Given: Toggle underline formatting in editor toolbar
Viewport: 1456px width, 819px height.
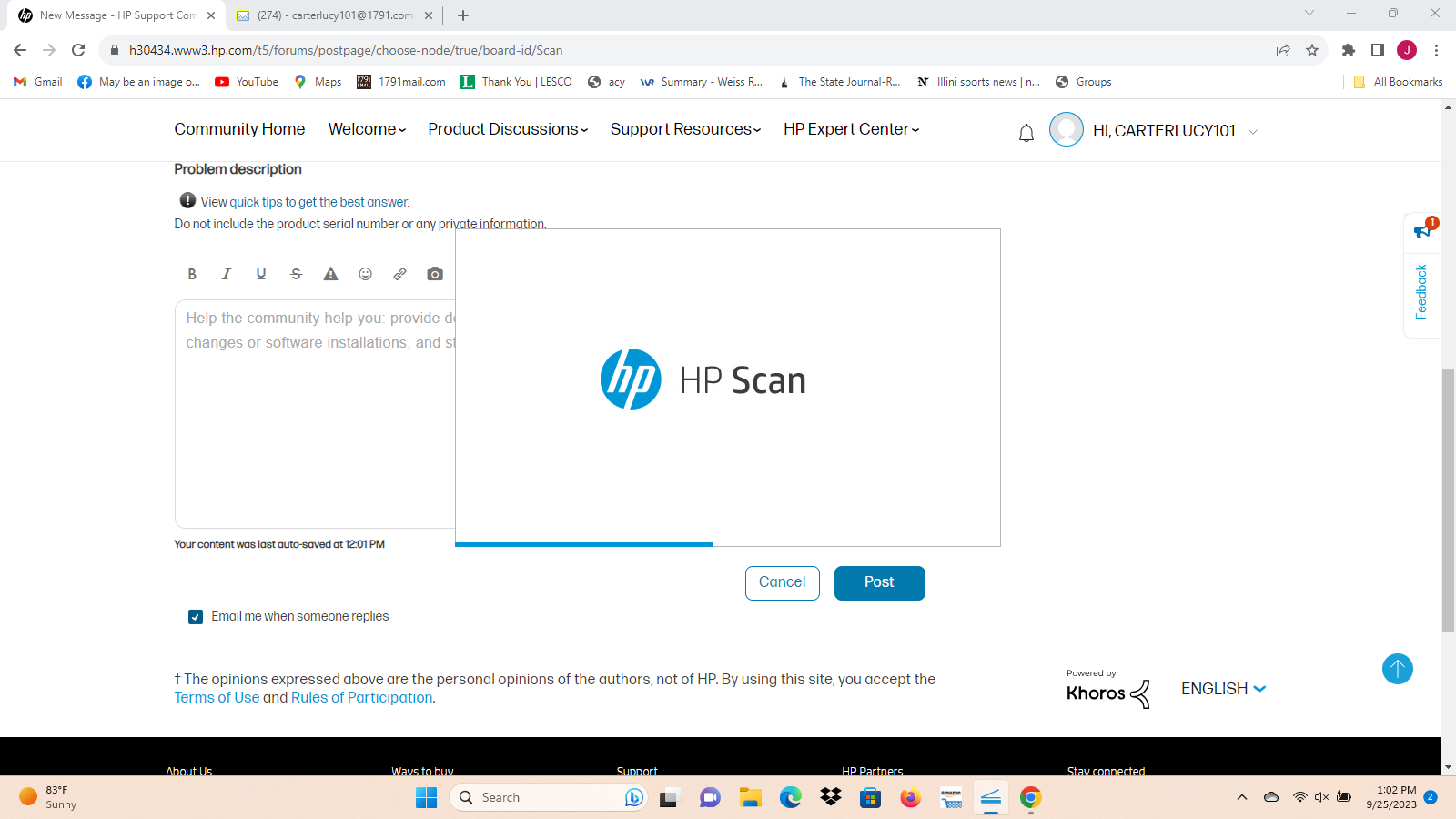Looking at the screenshot, I should (x=261, y=274).
